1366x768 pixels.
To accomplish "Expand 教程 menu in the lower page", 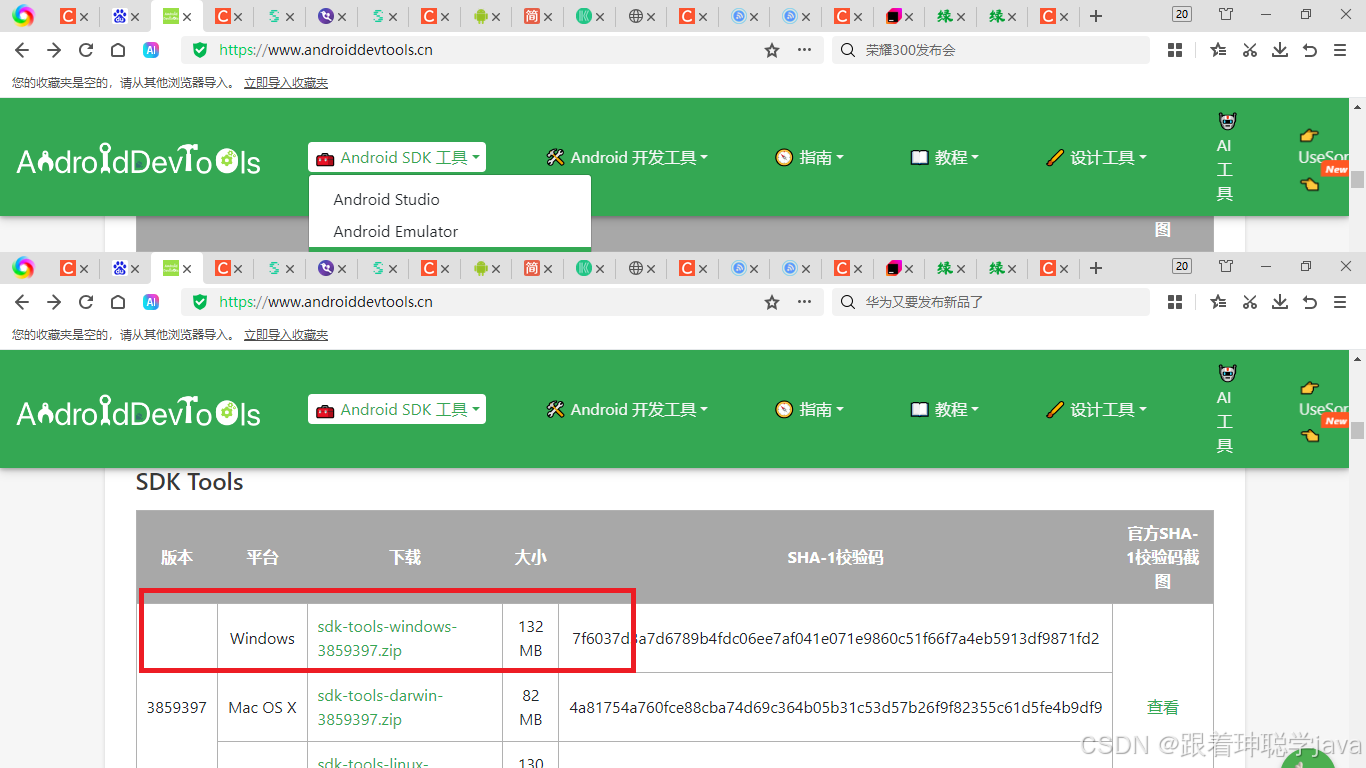I will pos(944,409).
